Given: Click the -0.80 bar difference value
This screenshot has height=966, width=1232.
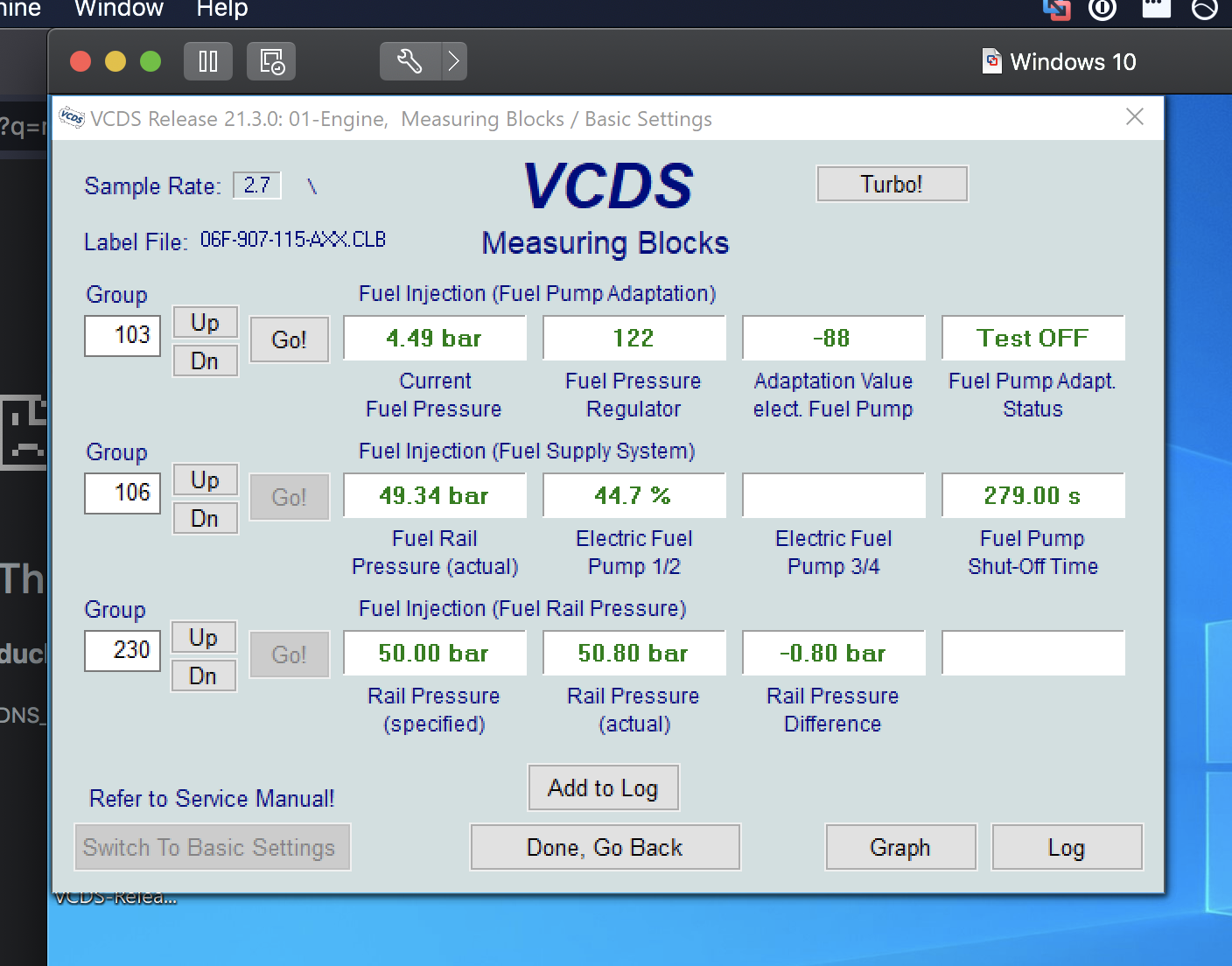Looking at the screenshot, I should [834, 653].
